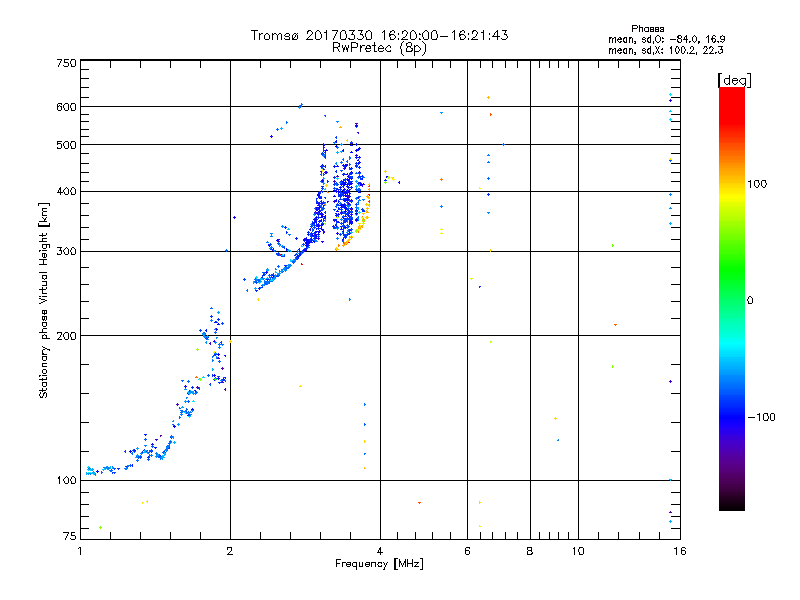Viewport: 800px width, 600px height.
Task: Click the '600' y-axis tick label
Action: pyautogui.click(x=66, y=107)
